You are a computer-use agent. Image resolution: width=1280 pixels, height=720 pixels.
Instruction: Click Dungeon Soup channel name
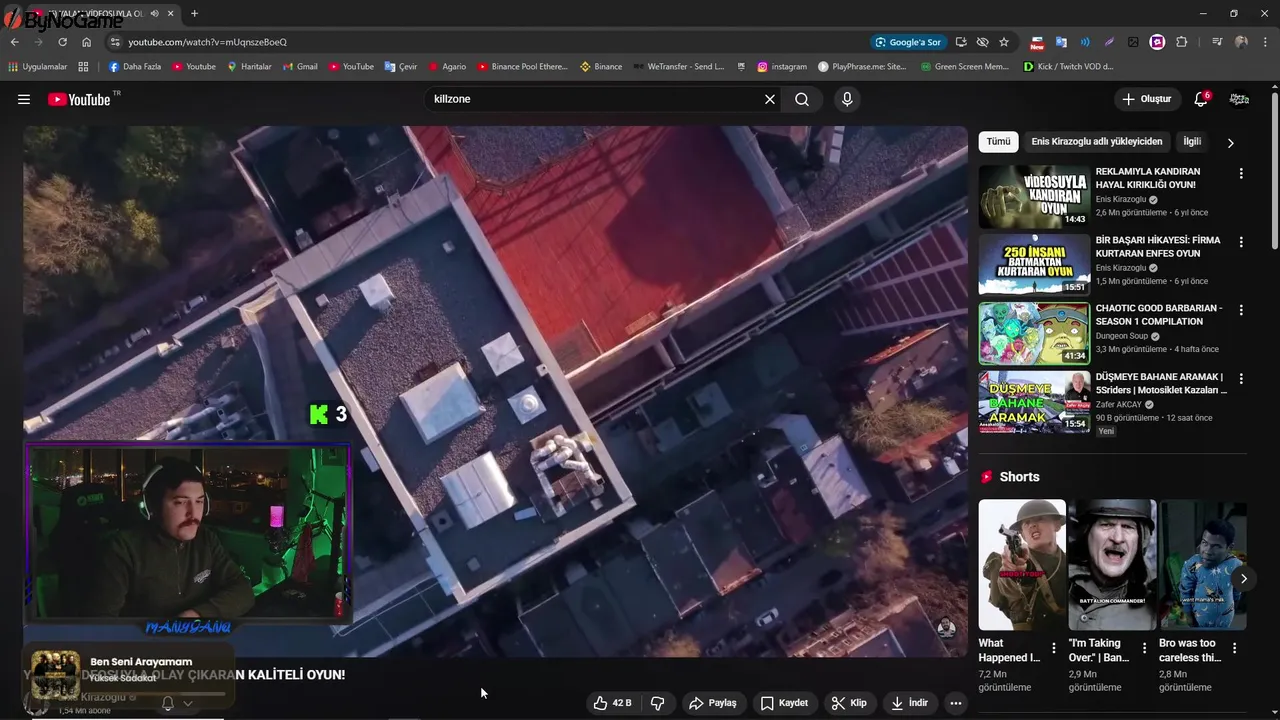(1121, 336)
